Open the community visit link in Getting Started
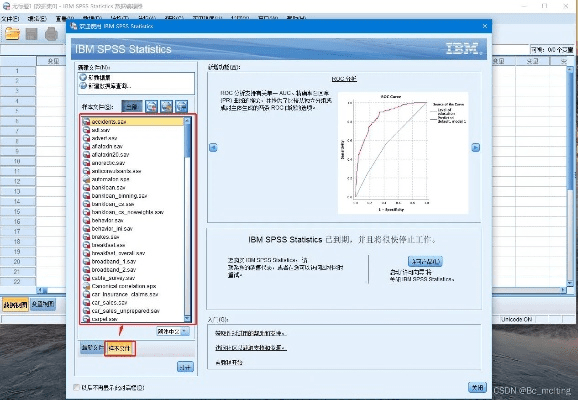 tap(251, 348)
